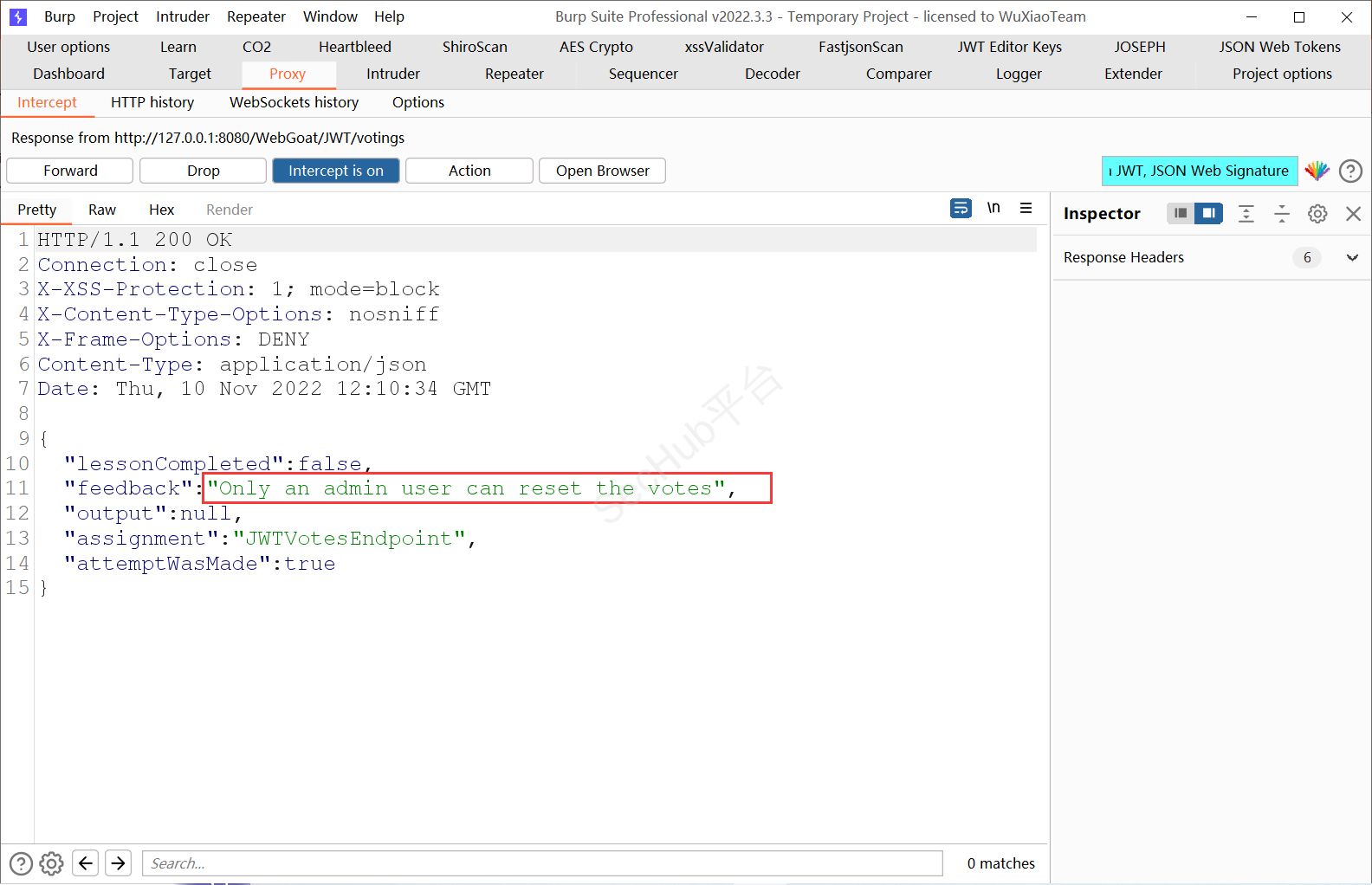Click the search field at the bottom

click(541, 863)
